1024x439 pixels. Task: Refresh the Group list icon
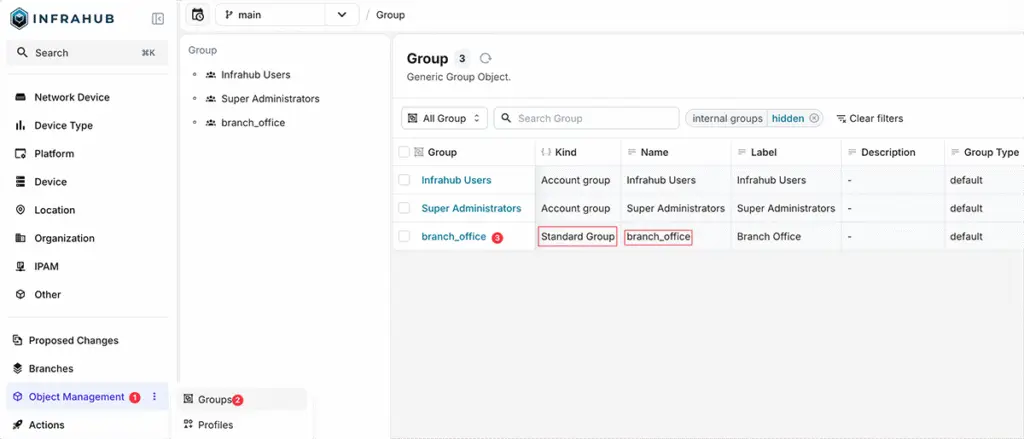coord(485,58)
